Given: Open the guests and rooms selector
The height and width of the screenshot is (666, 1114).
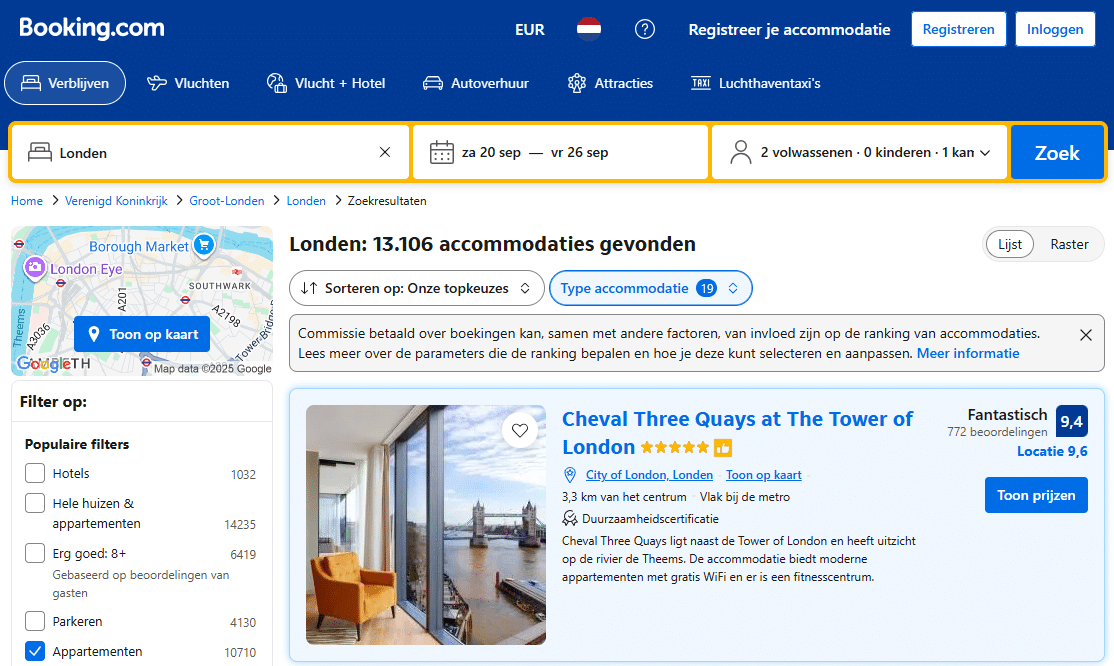Looking at the screenshot, I should pos(859,153).
